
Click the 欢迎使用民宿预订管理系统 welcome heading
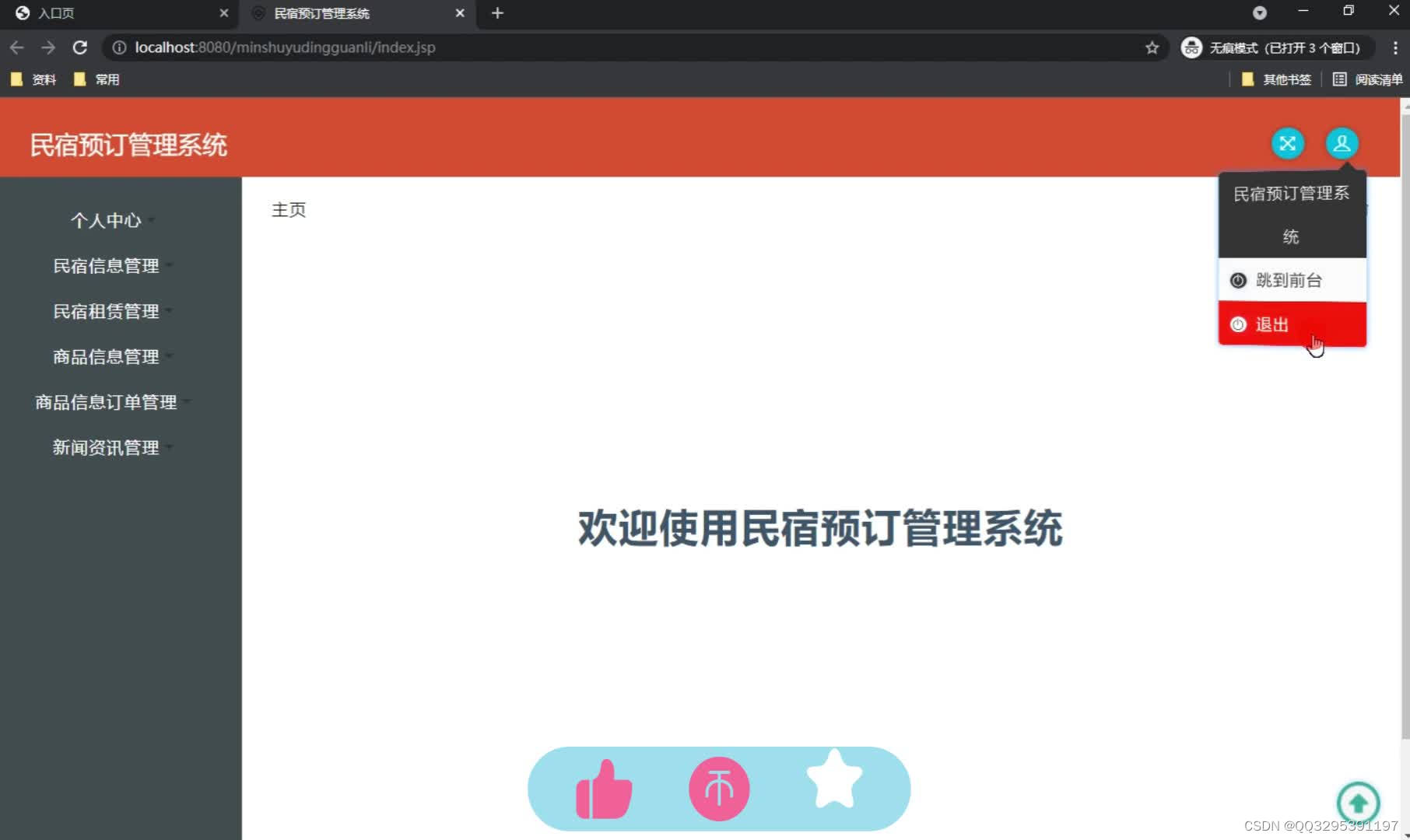pos(820,529)
